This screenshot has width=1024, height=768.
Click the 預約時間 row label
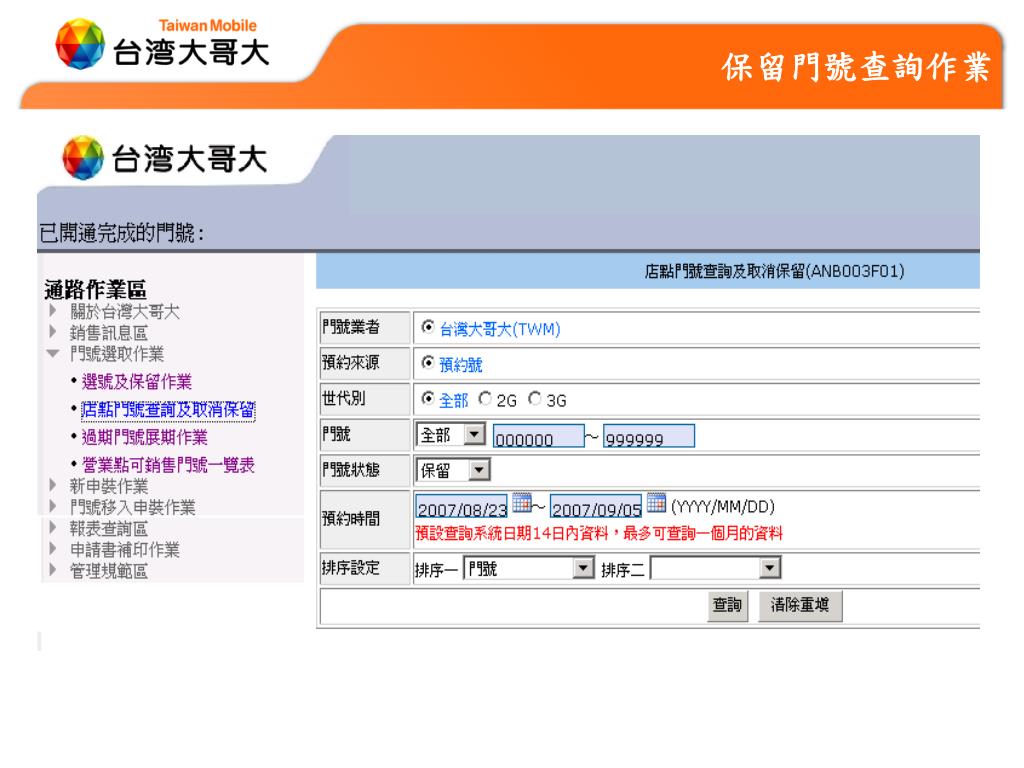point(351,519)
